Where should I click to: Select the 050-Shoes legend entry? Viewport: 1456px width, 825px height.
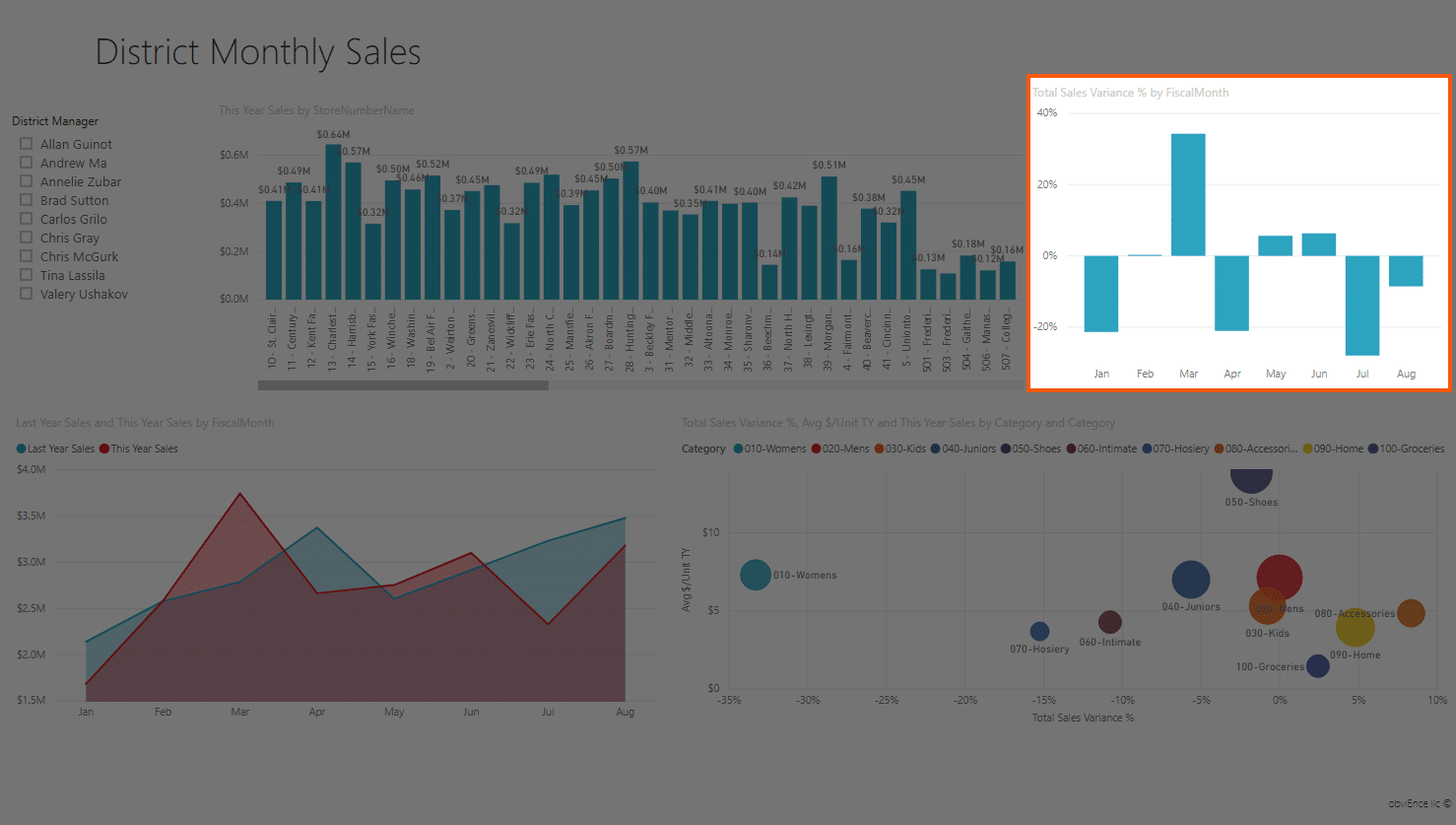pos(1031,449)
